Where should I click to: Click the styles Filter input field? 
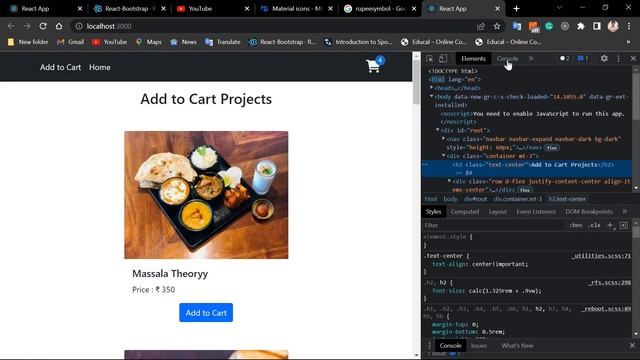click(x=495, y=225)
